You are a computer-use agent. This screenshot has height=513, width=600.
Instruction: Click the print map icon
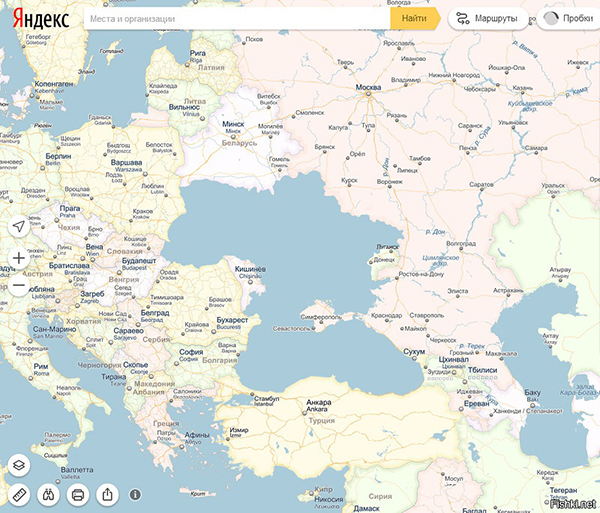coord(77,494)
